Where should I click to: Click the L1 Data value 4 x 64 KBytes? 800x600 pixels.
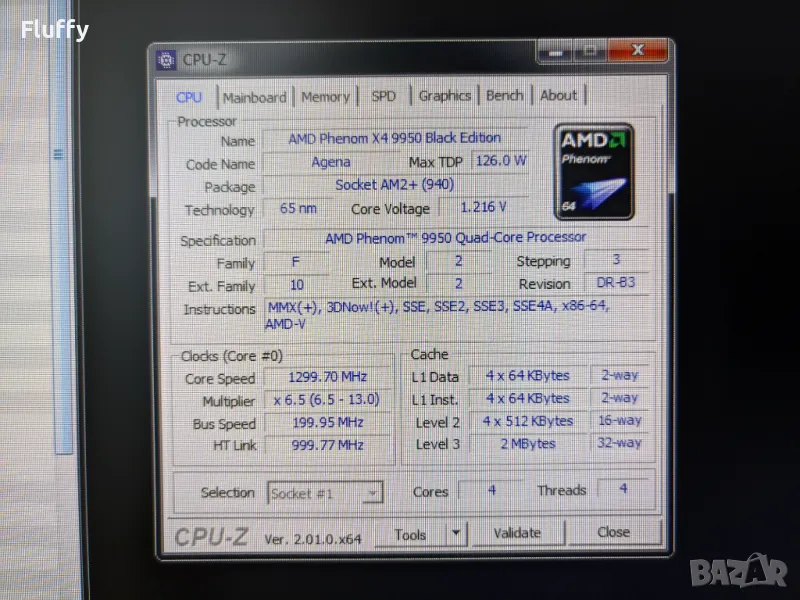point(528,376)
